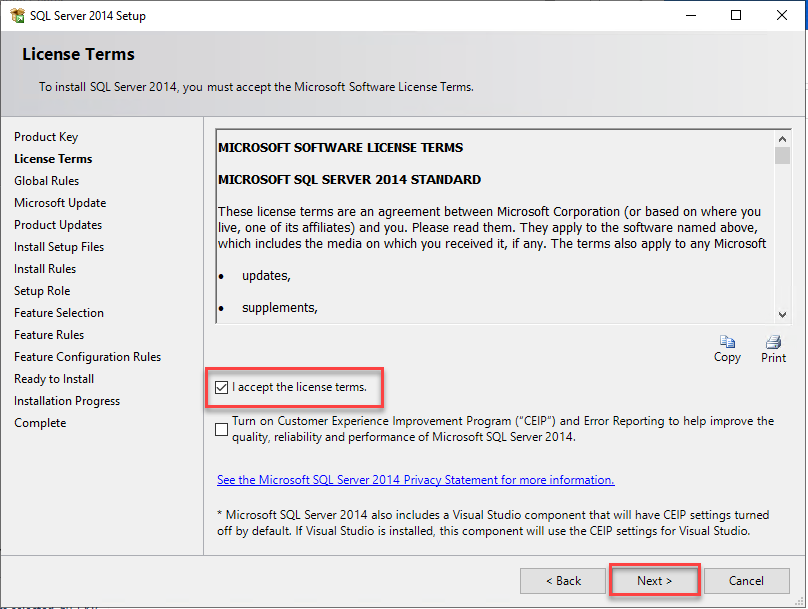
Task: Click the Next button
Action: click(654, 581)
